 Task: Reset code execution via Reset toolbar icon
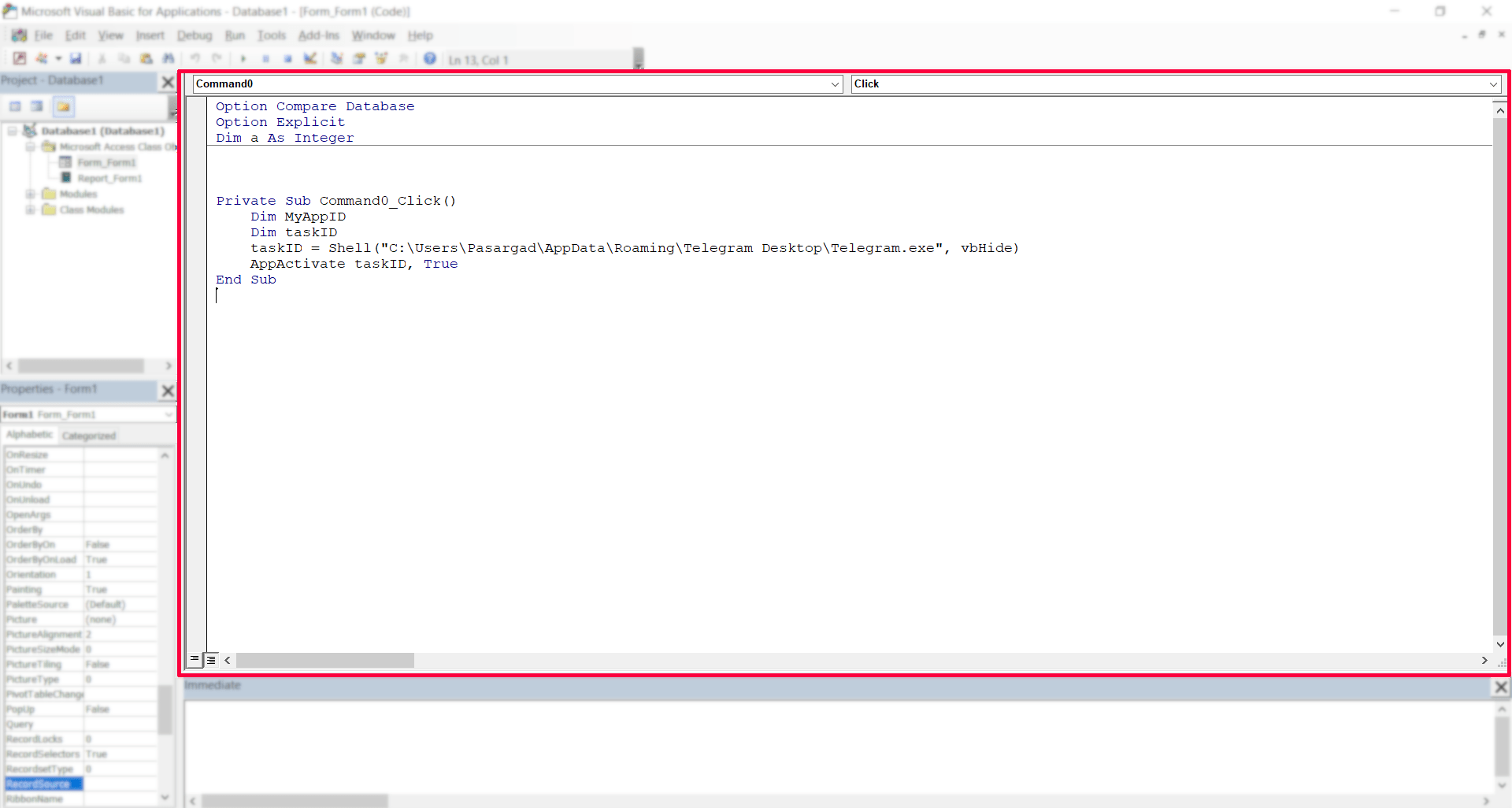[287, 58]
